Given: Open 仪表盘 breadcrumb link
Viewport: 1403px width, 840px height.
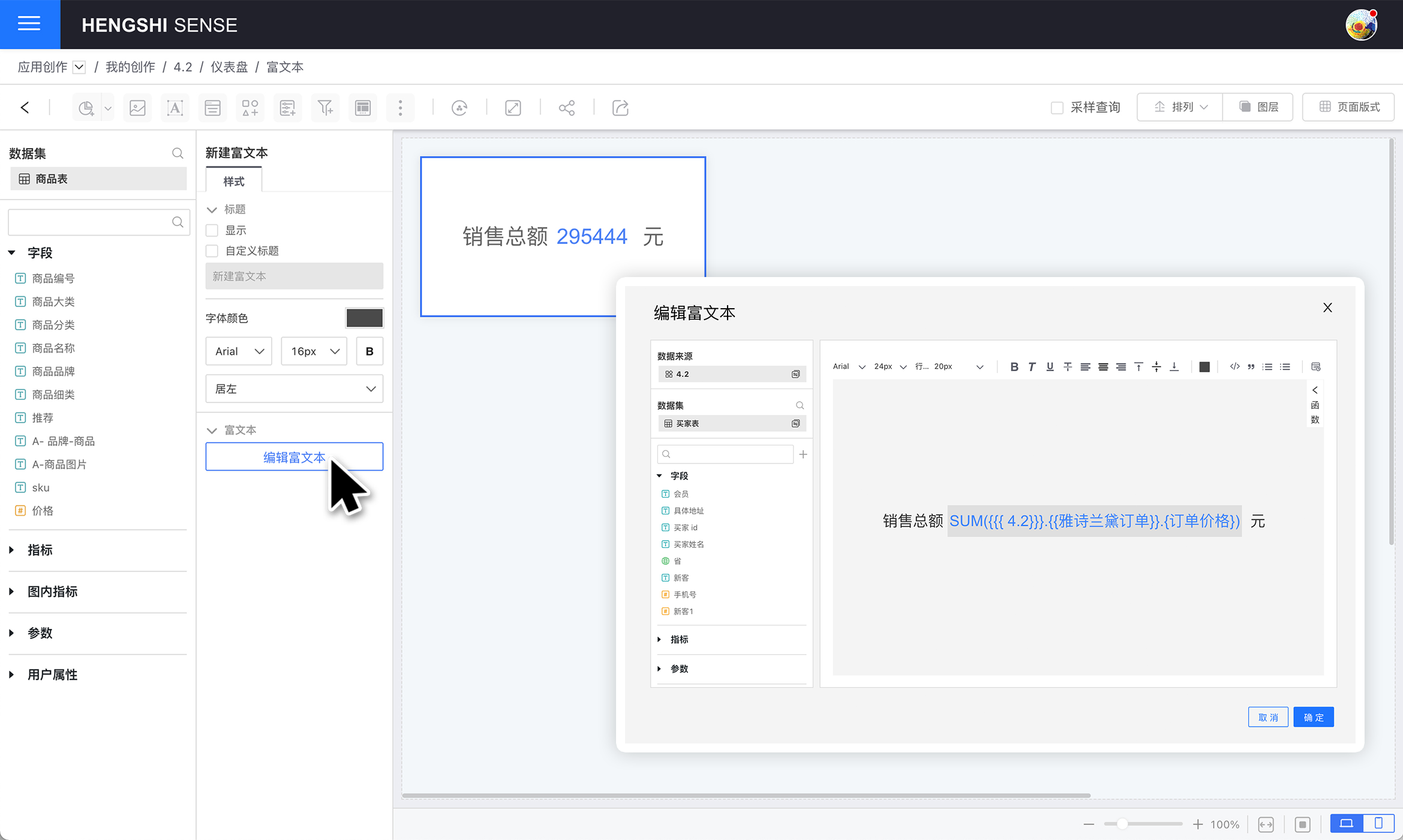Looking at the screenshot, I should 229,67.
